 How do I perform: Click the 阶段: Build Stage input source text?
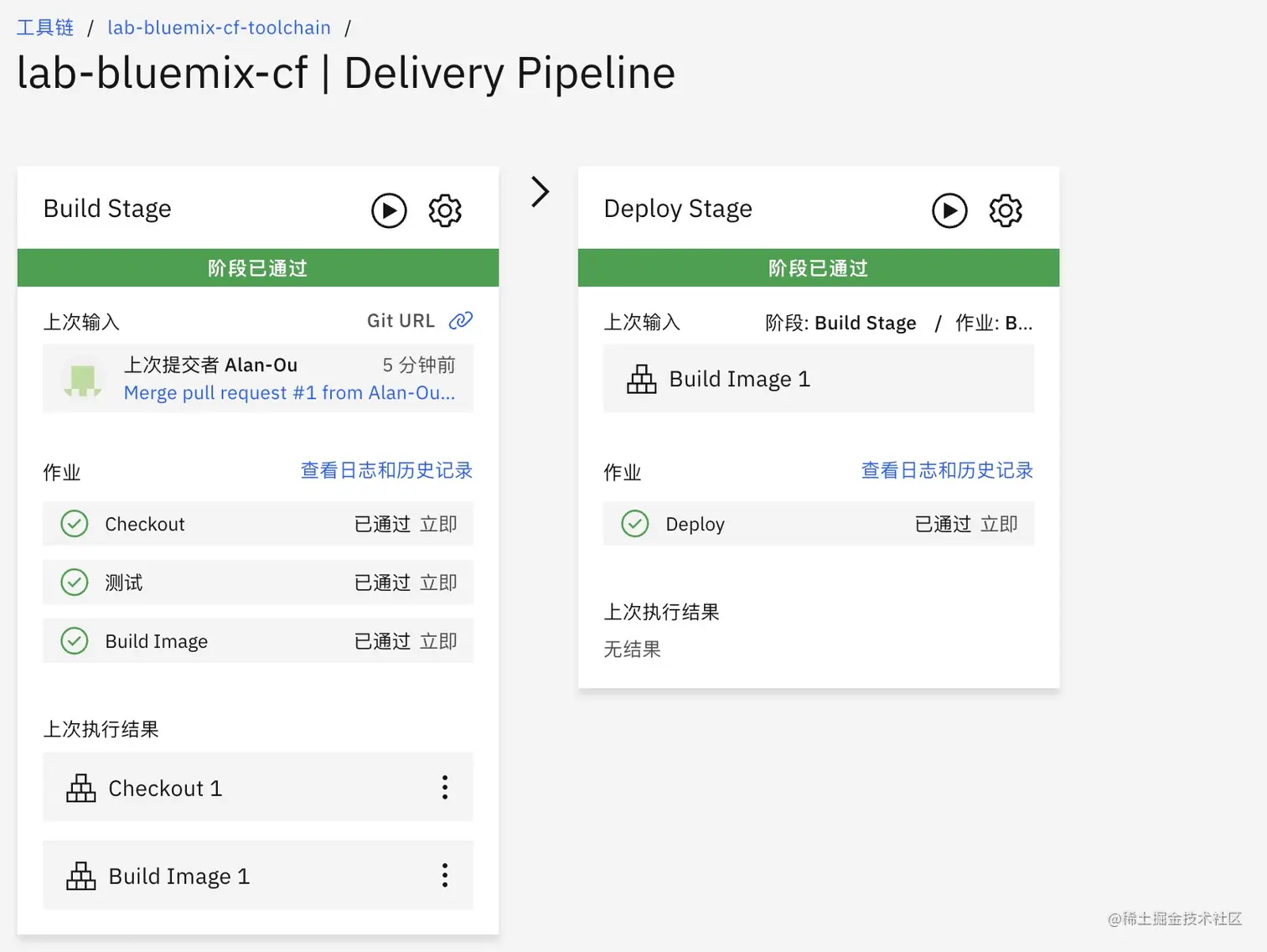(840, 323)
